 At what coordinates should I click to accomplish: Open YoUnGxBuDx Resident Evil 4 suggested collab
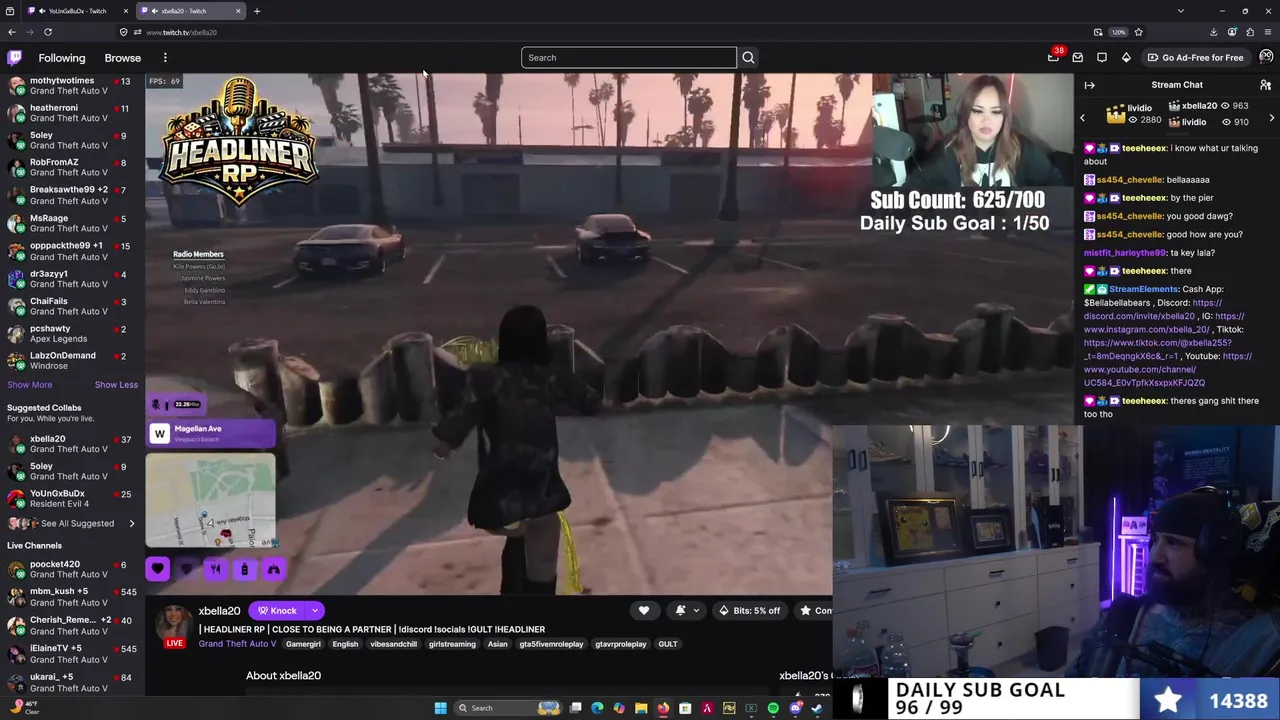(x=70, y=498)
